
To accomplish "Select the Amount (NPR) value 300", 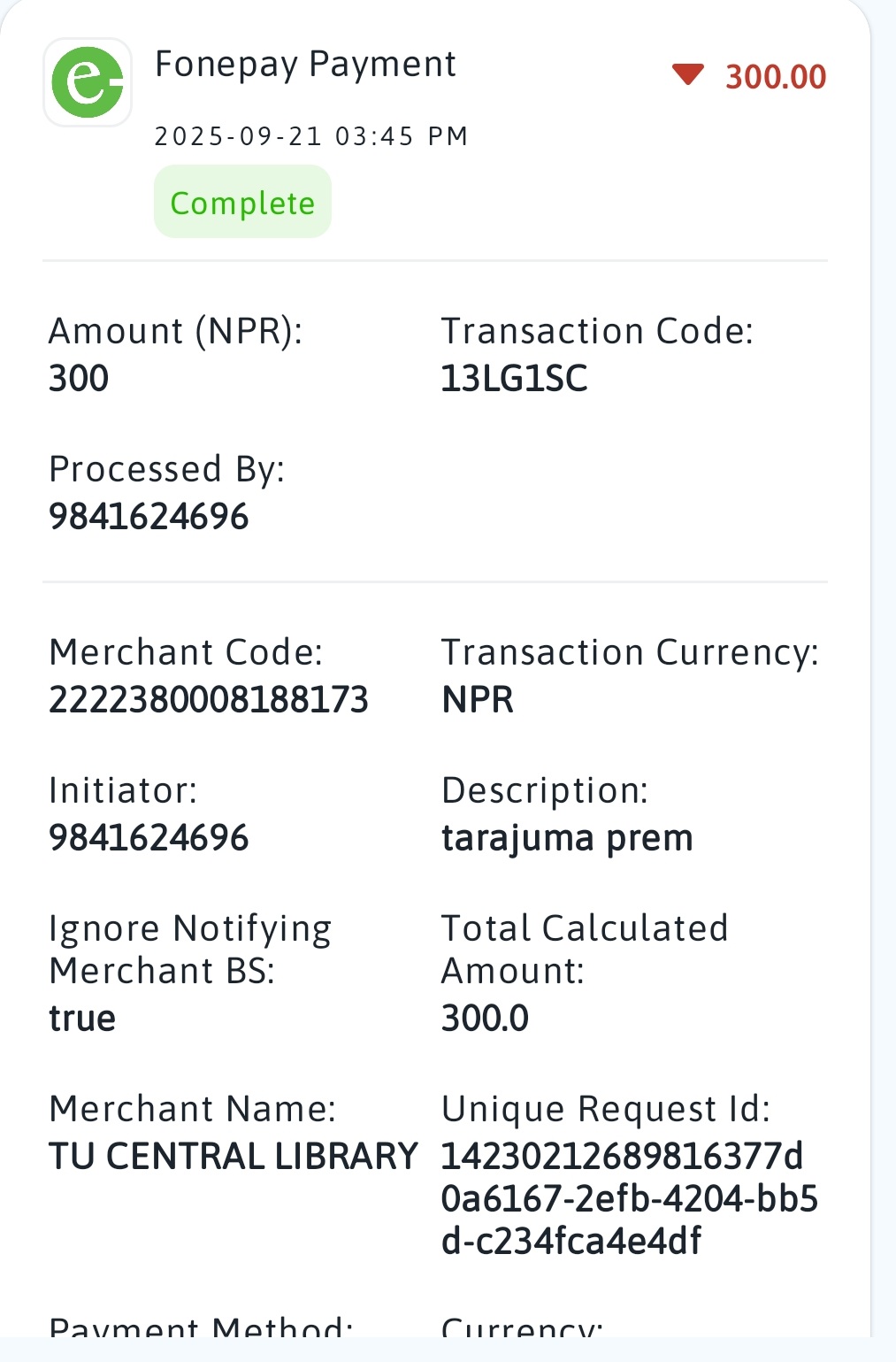I will (x=79, y=379).
